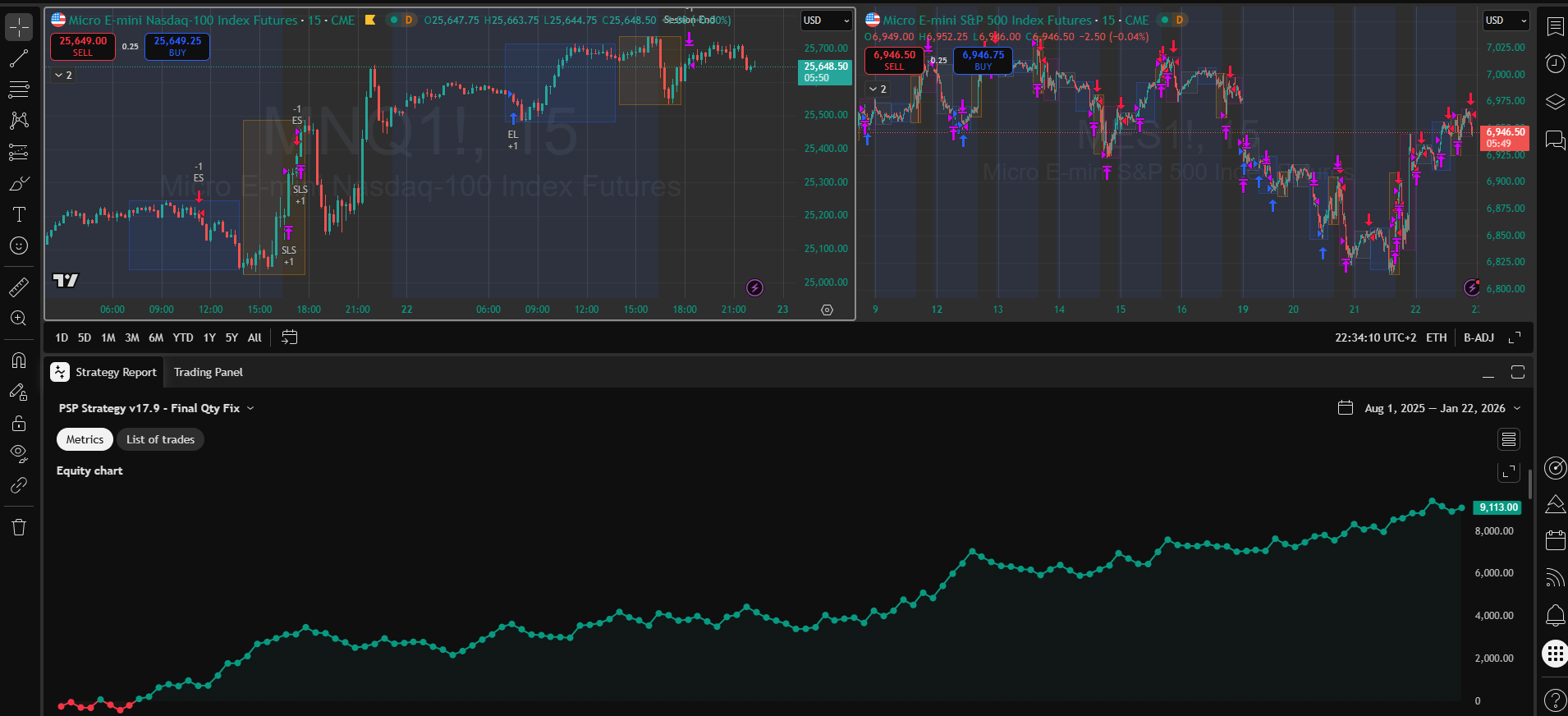Open the chart patterns tool
The width and height of the screenshot is (1568, 716).
[19, 121]
